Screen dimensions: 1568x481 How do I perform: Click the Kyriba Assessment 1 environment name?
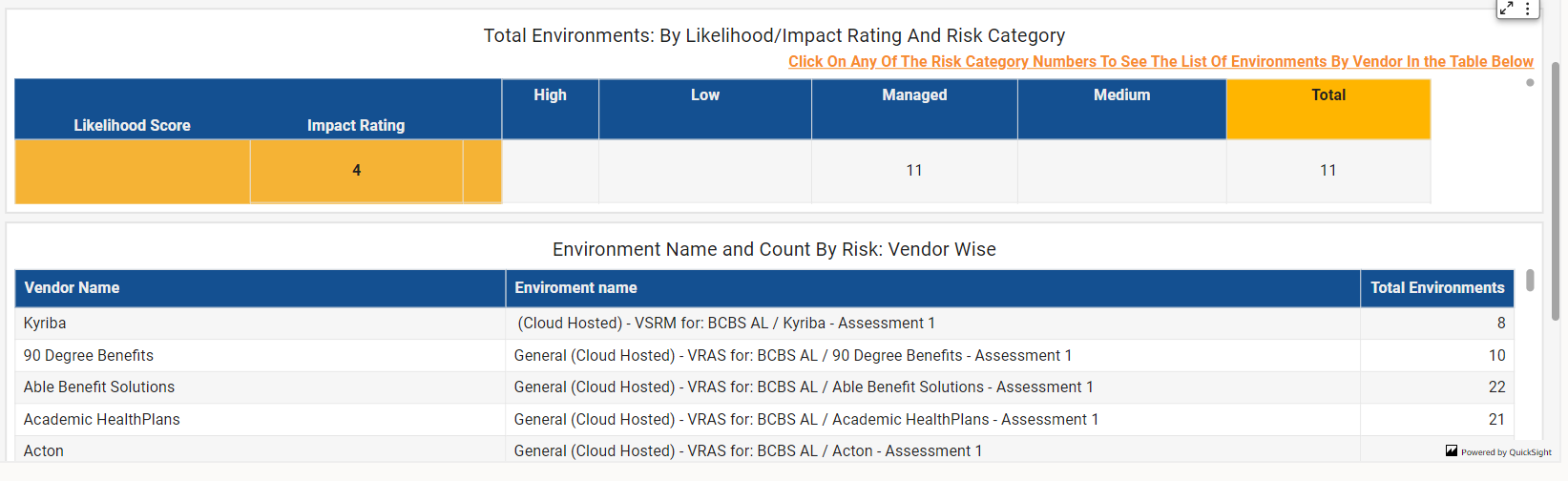point(726,324)
